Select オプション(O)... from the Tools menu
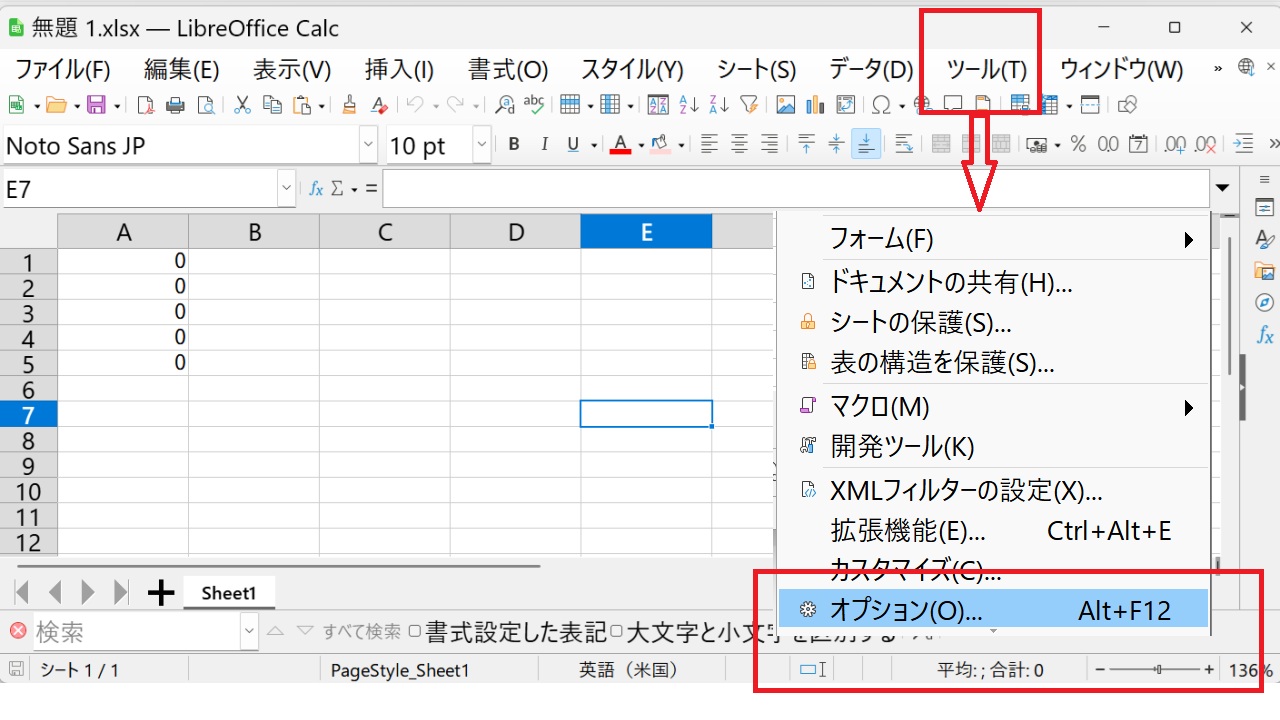Image resolution: width=1280 pixels, height=720 pixels. pos(906,610)
